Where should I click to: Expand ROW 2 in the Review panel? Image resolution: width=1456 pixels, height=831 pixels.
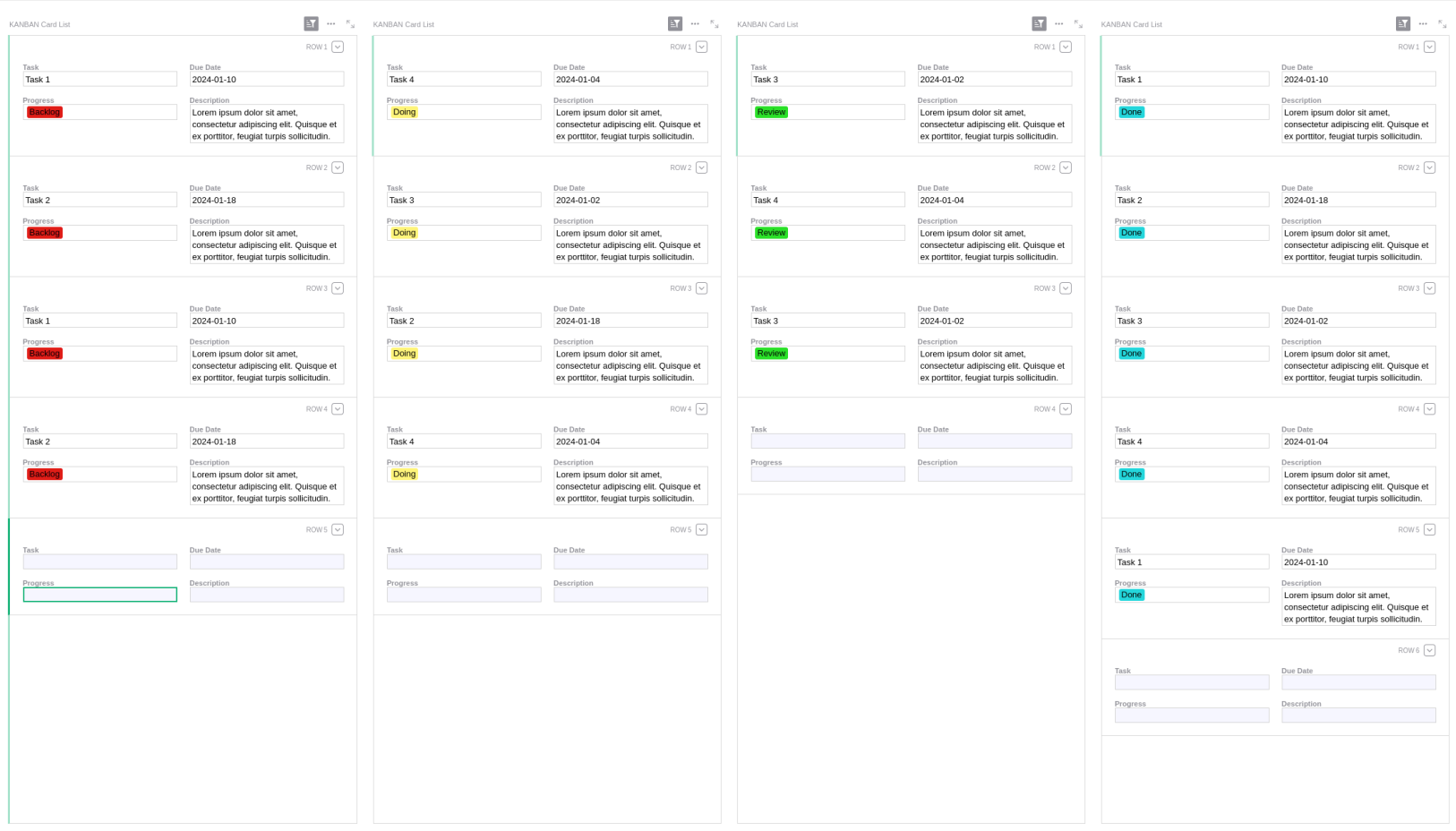(x=1066, y=167)
